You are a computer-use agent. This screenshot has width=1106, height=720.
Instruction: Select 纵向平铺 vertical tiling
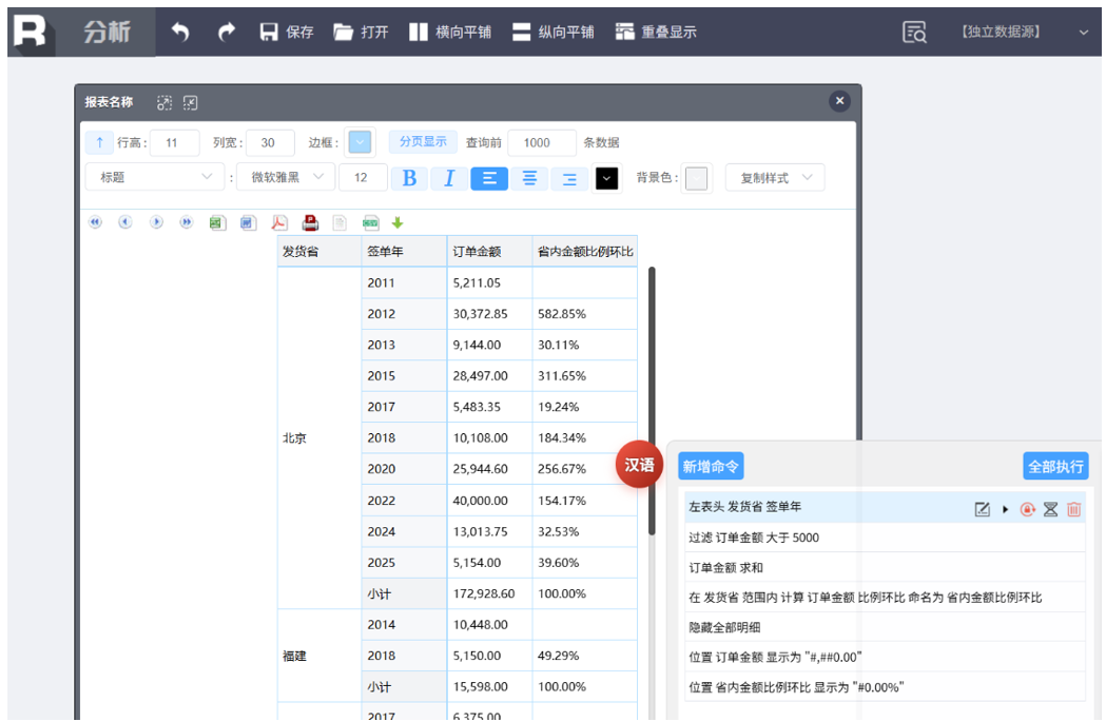coord(553,32)
